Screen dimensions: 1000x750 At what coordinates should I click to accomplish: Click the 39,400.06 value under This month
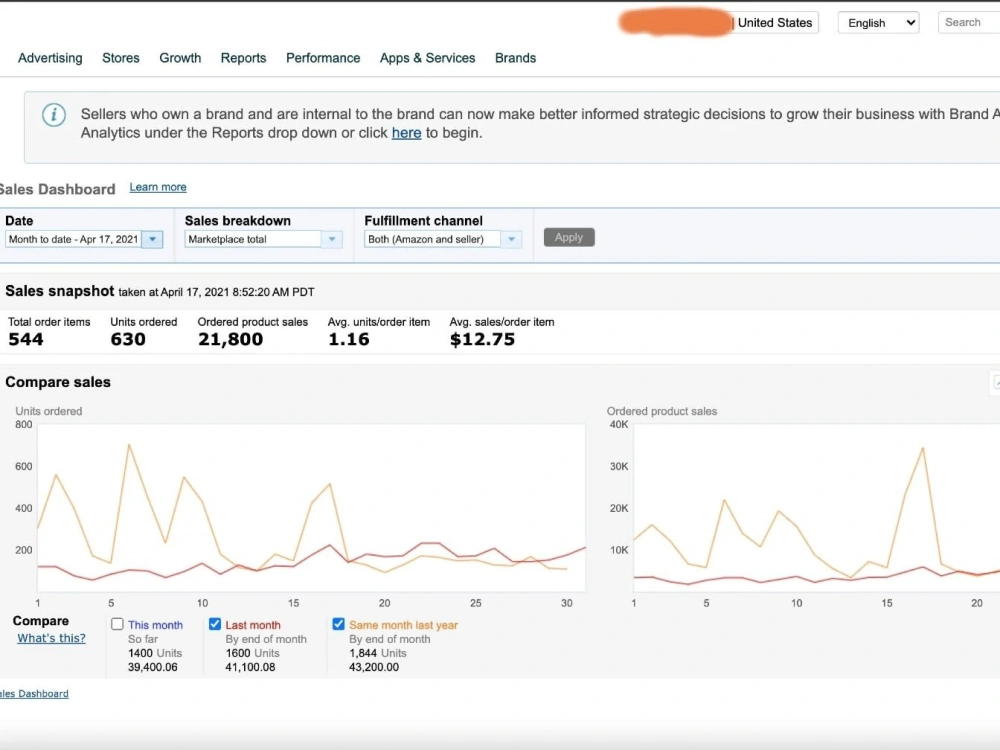coord(152,667)
